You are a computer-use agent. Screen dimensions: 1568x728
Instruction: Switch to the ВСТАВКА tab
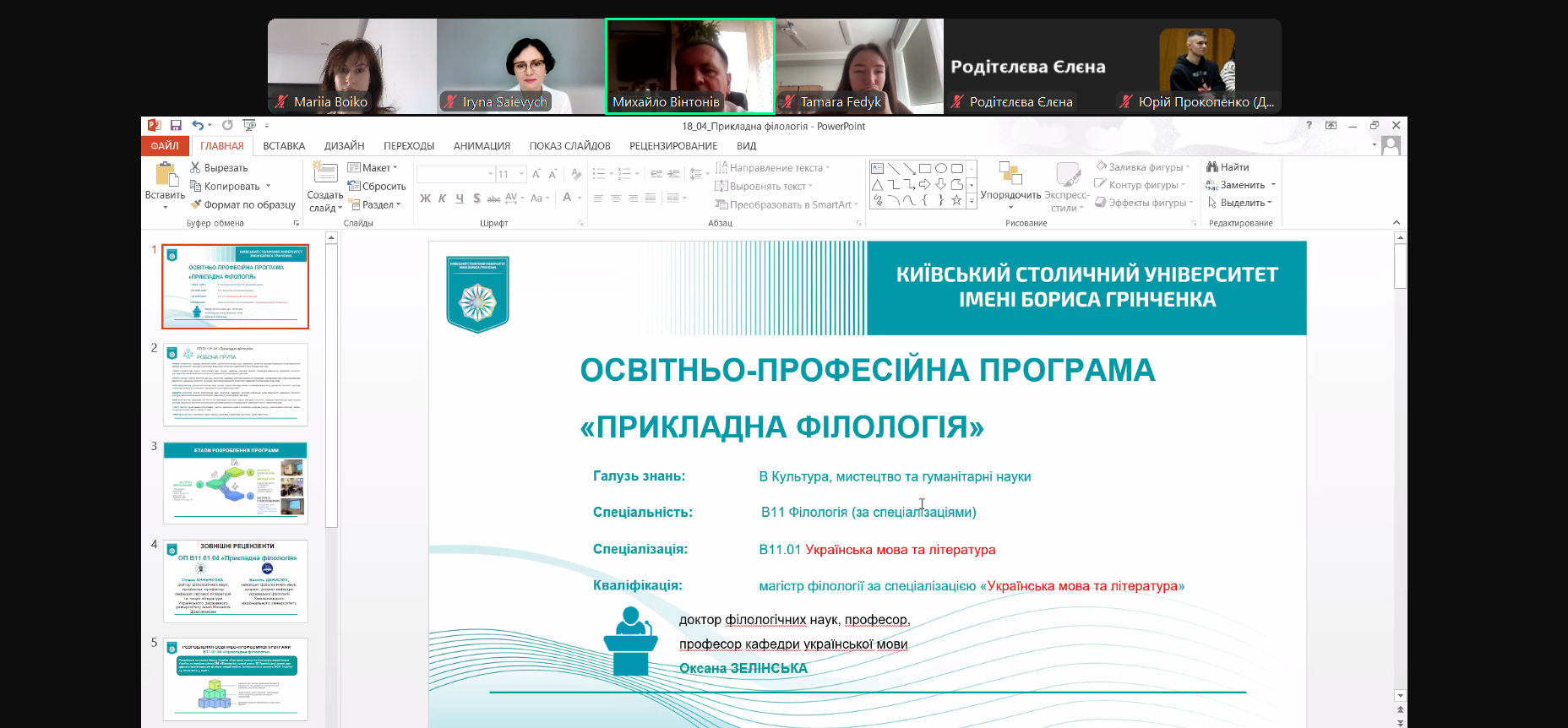(x=284, y=146)
